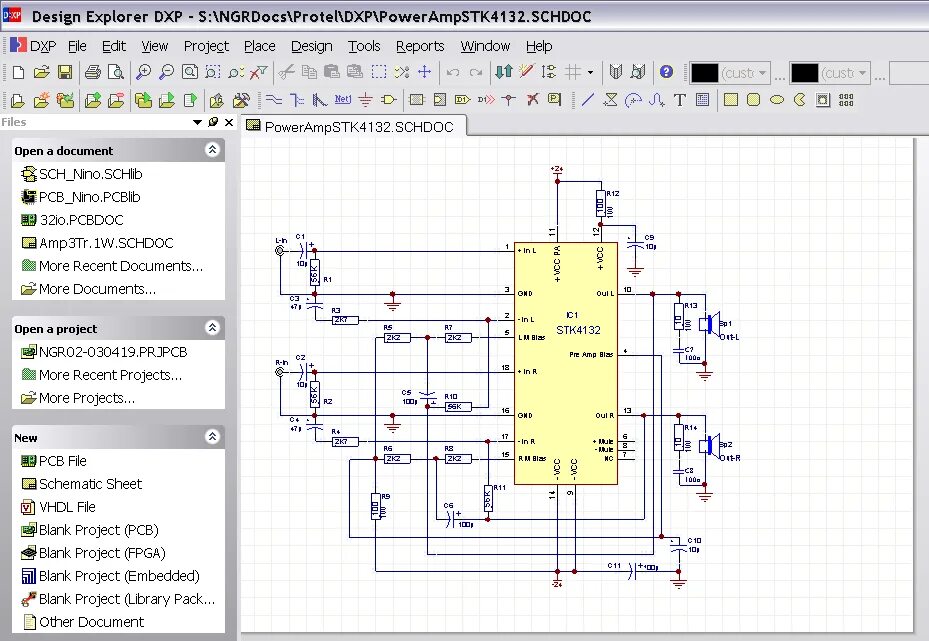Select the Place Text String T tool
This screenshot has width=929, height=641.
click(680, 100)
